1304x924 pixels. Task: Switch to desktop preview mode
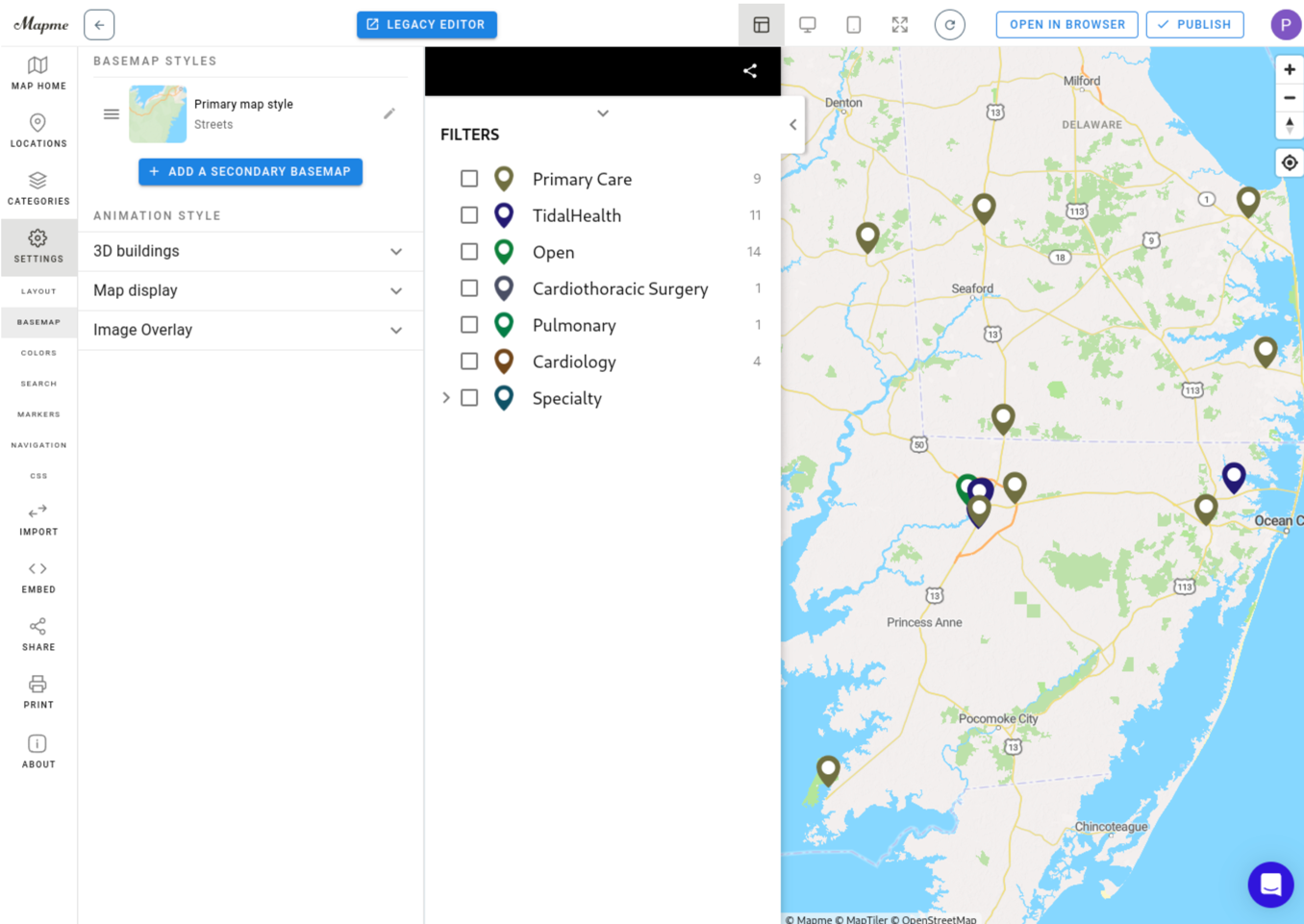click(807, 25)
